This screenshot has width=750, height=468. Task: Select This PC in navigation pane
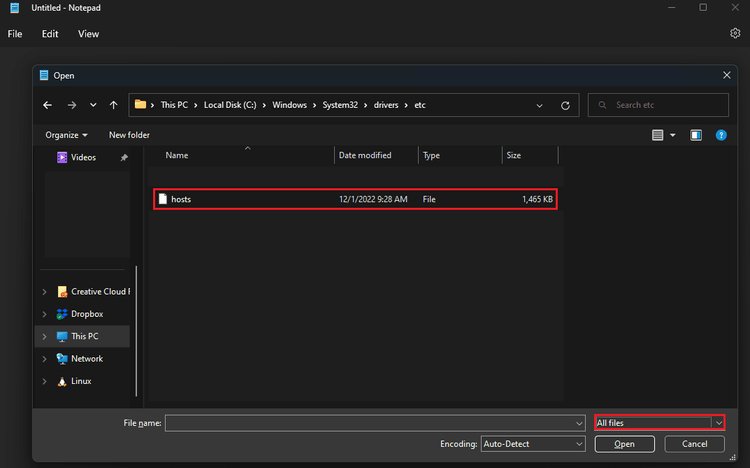85,336
